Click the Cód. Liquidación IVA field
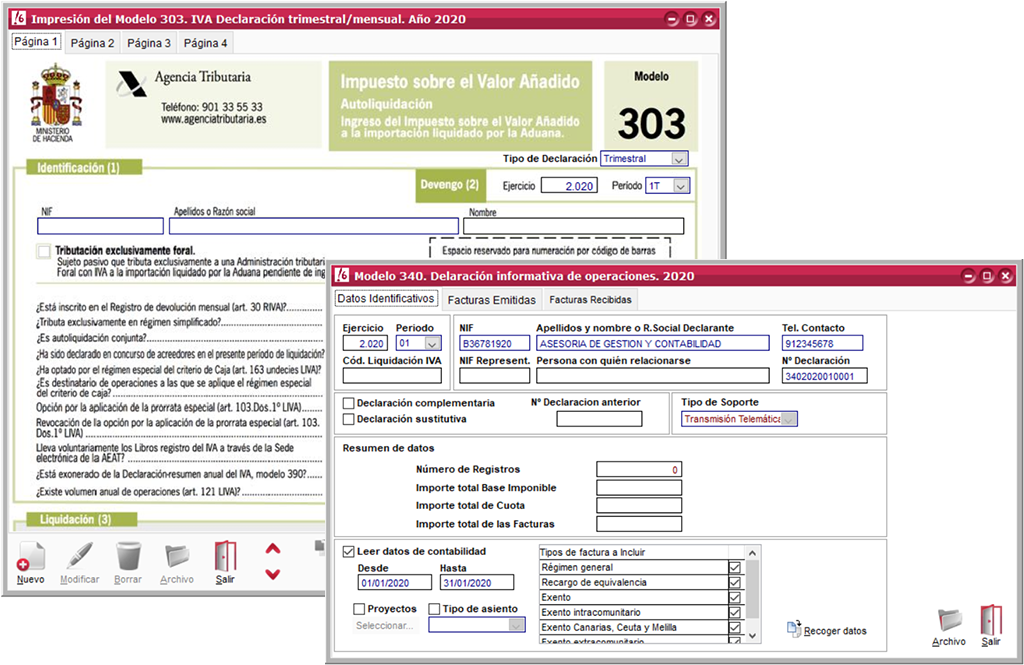Image resolution: width=1024 pixels, height=665 pixels. tap(392, 376)
